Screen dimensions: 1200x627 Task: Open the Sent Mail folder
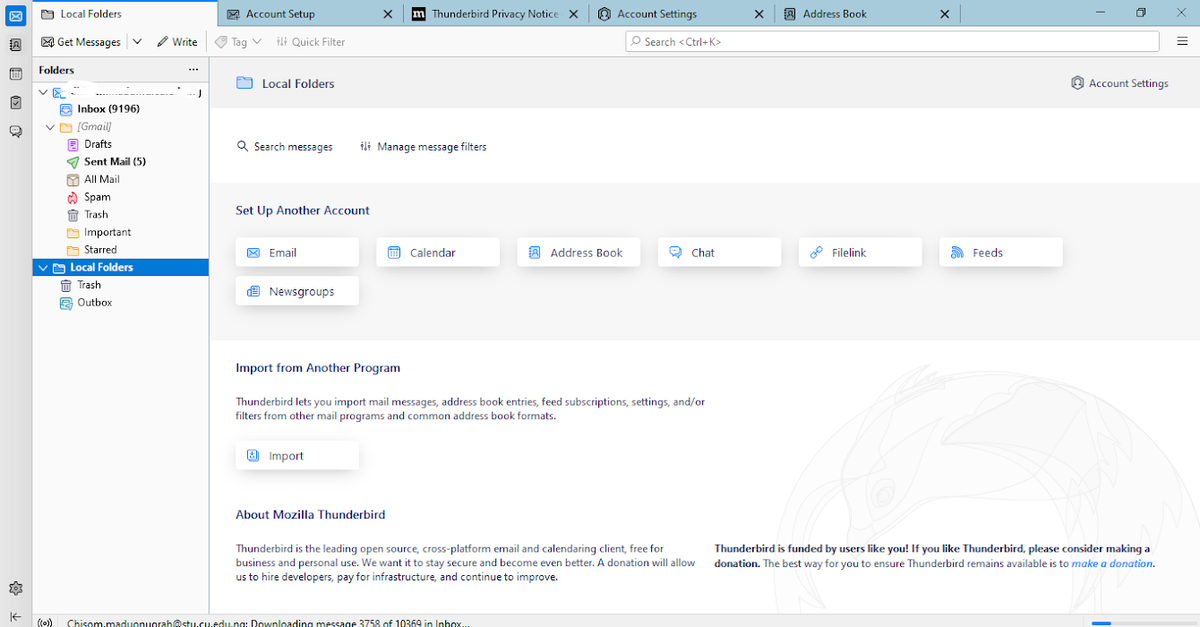click(x=108, y=161)
